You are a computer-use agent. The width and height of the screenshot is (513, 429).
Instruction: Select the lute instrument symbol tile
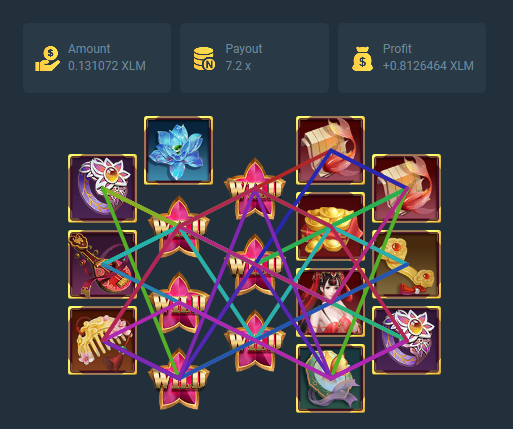coord(102,264)
